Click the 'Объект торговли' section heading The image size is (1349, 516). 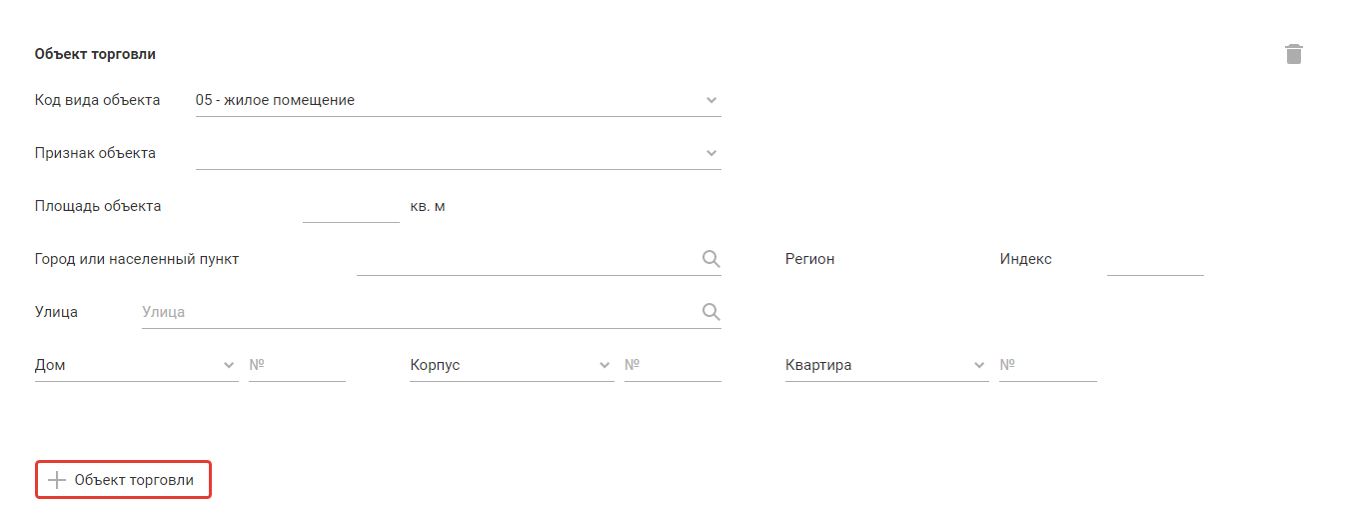[x=95, y=54]
